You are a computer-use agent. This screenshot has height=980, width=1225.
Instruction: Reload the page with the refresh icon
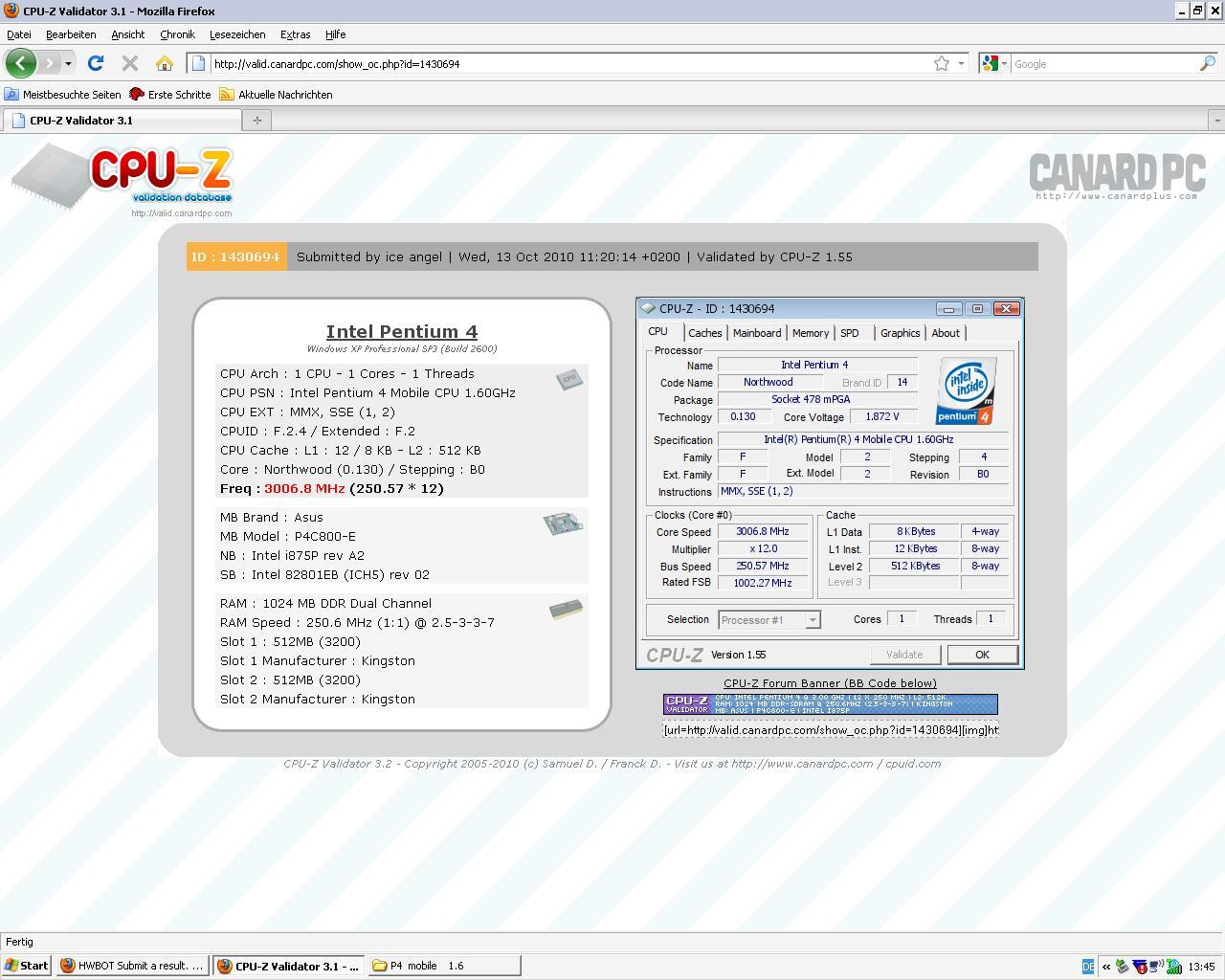(95, 63)
